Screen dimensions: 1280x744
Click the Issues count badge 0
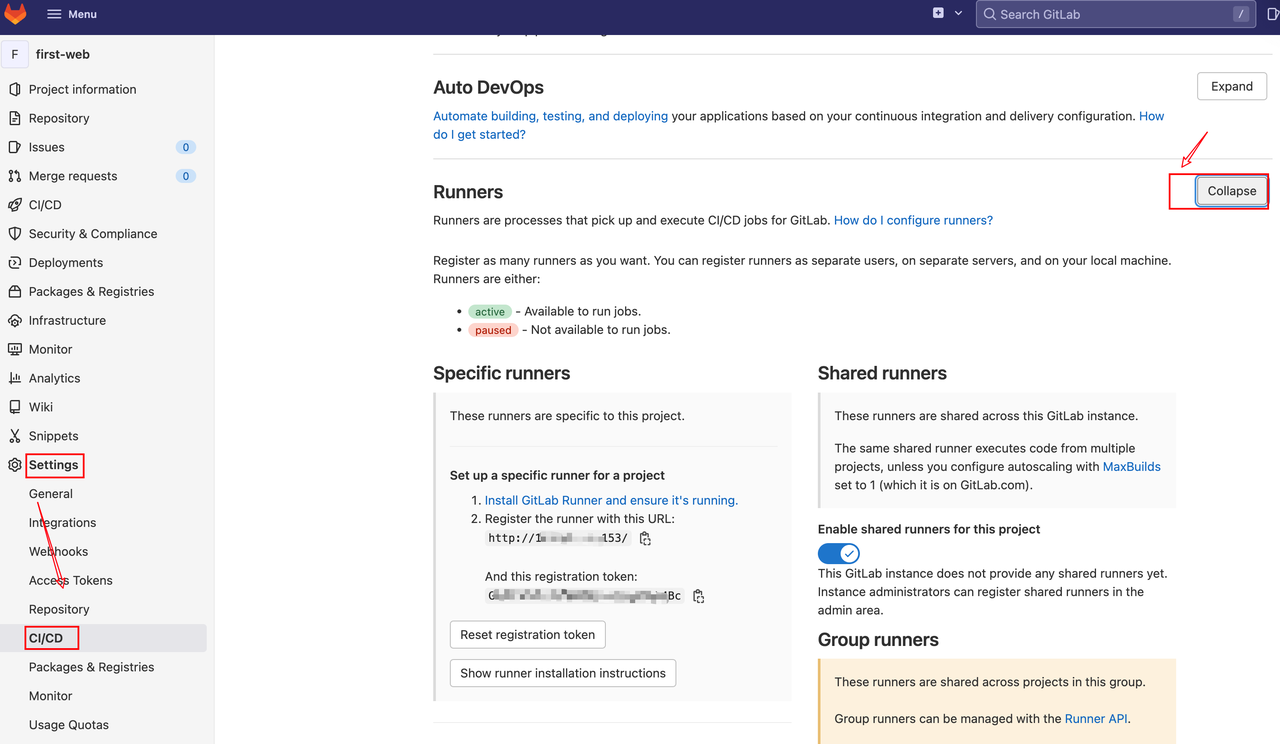point(186,147)
